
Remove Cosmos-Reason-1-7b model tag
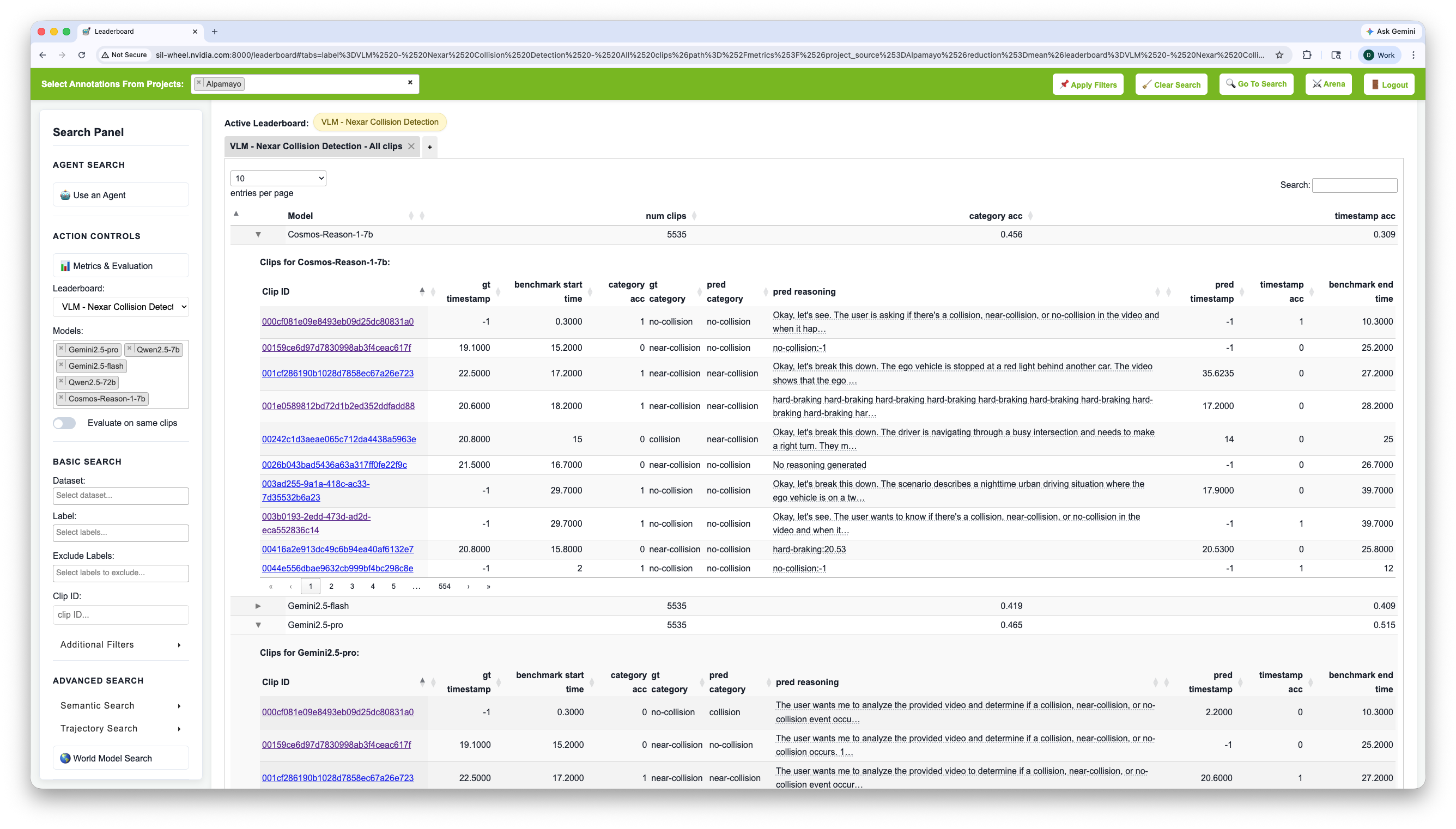[x=61, y=398]
